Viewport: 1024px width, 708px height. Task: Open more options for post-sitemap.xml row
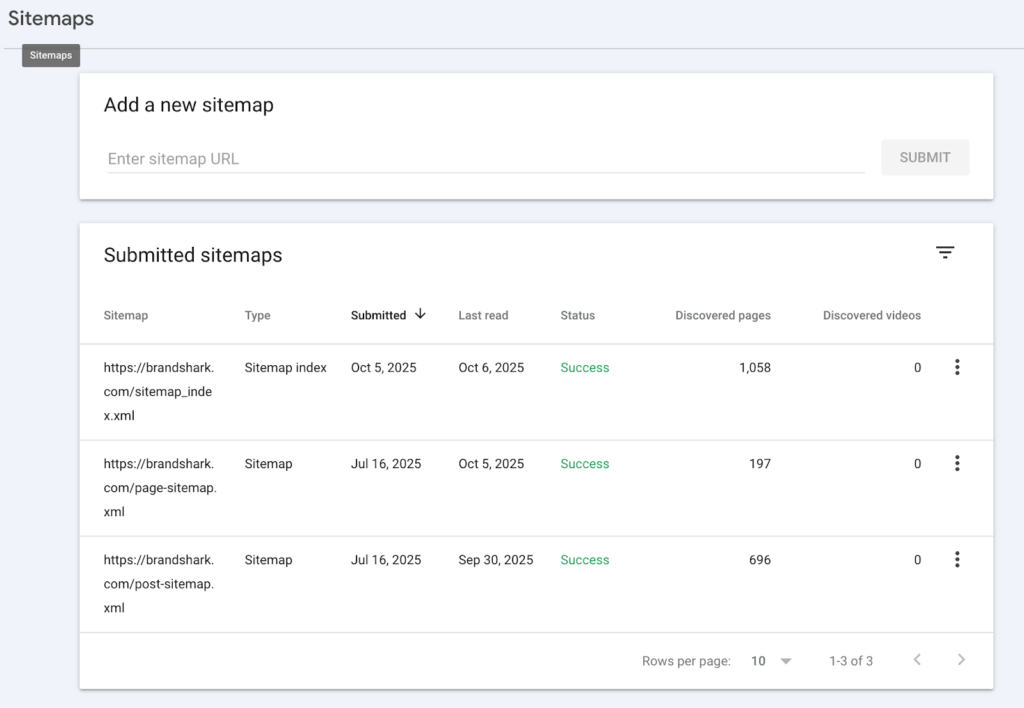957,560
